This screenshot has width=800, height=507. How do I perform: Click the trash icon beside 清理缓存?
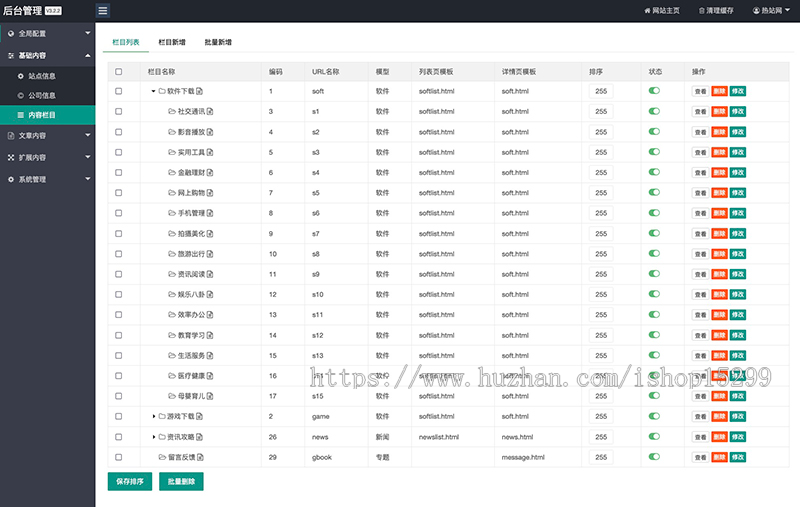point(702,11)
